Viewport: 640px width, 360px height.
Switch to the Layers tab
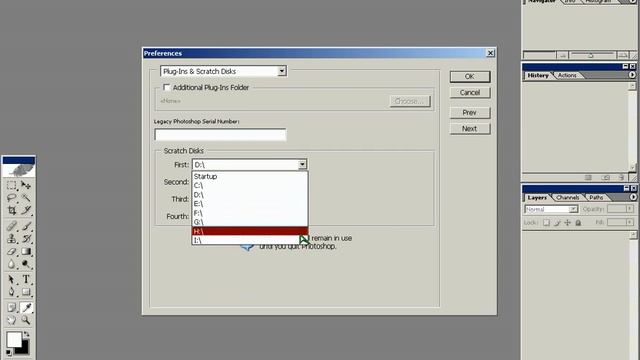point(537,198)
